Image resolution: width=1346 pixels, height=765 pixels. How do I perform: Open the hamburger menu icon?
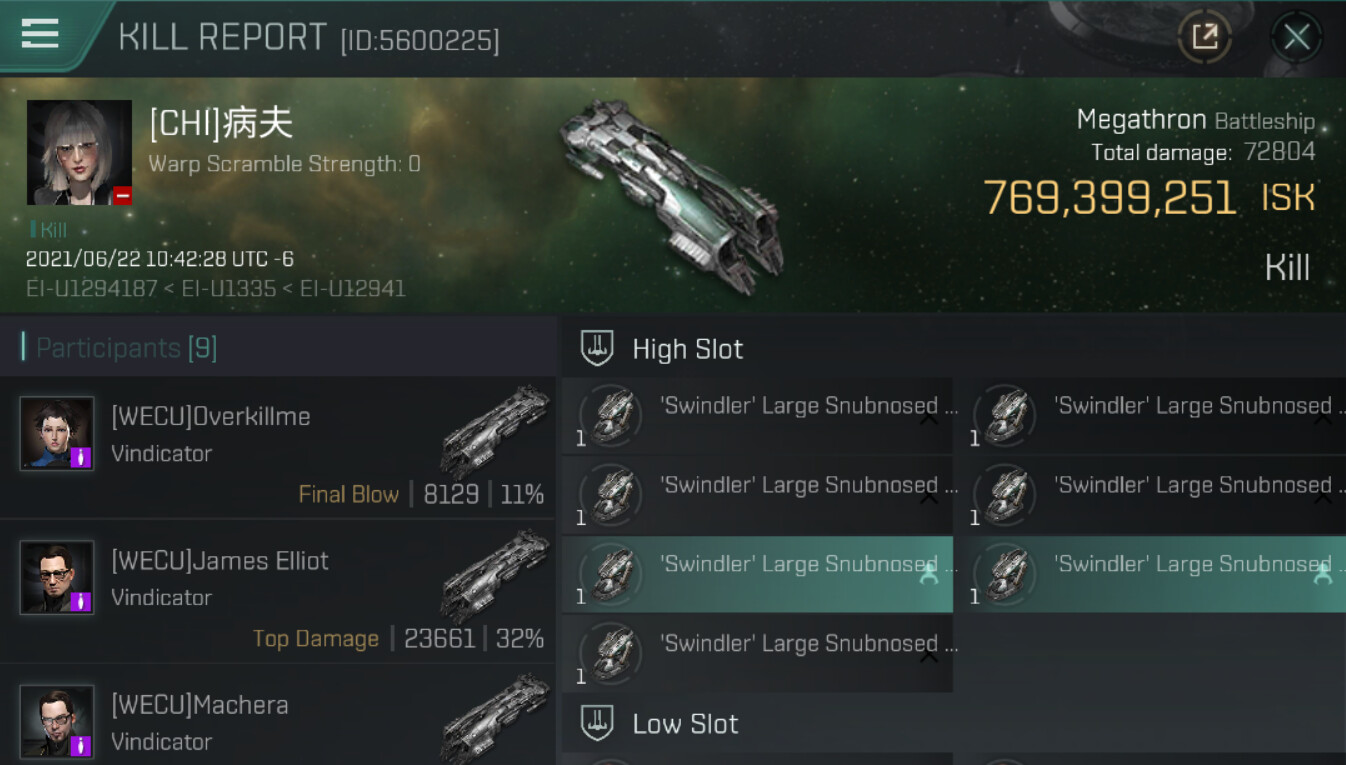tap(40, 34)
